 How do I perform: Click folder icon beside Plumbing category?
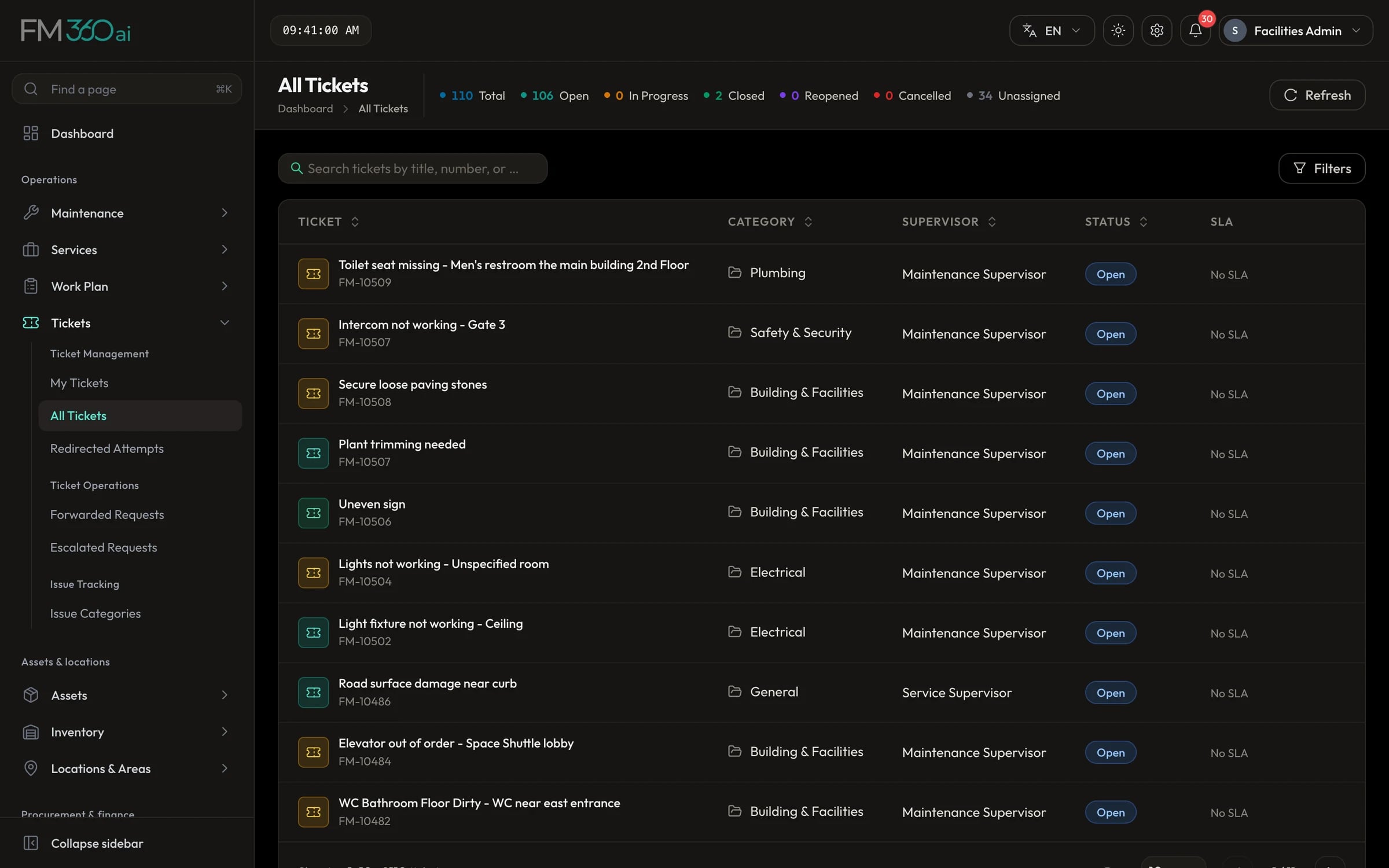pyautogui.click(x=734, y=273)
